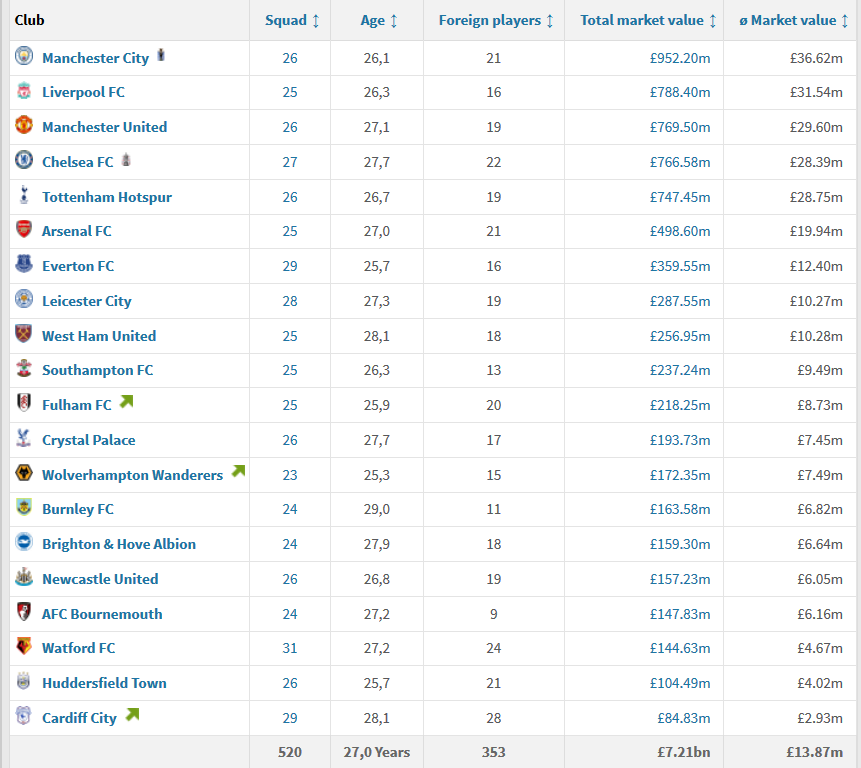Click the Manchester City club crest

click(24, 56)
